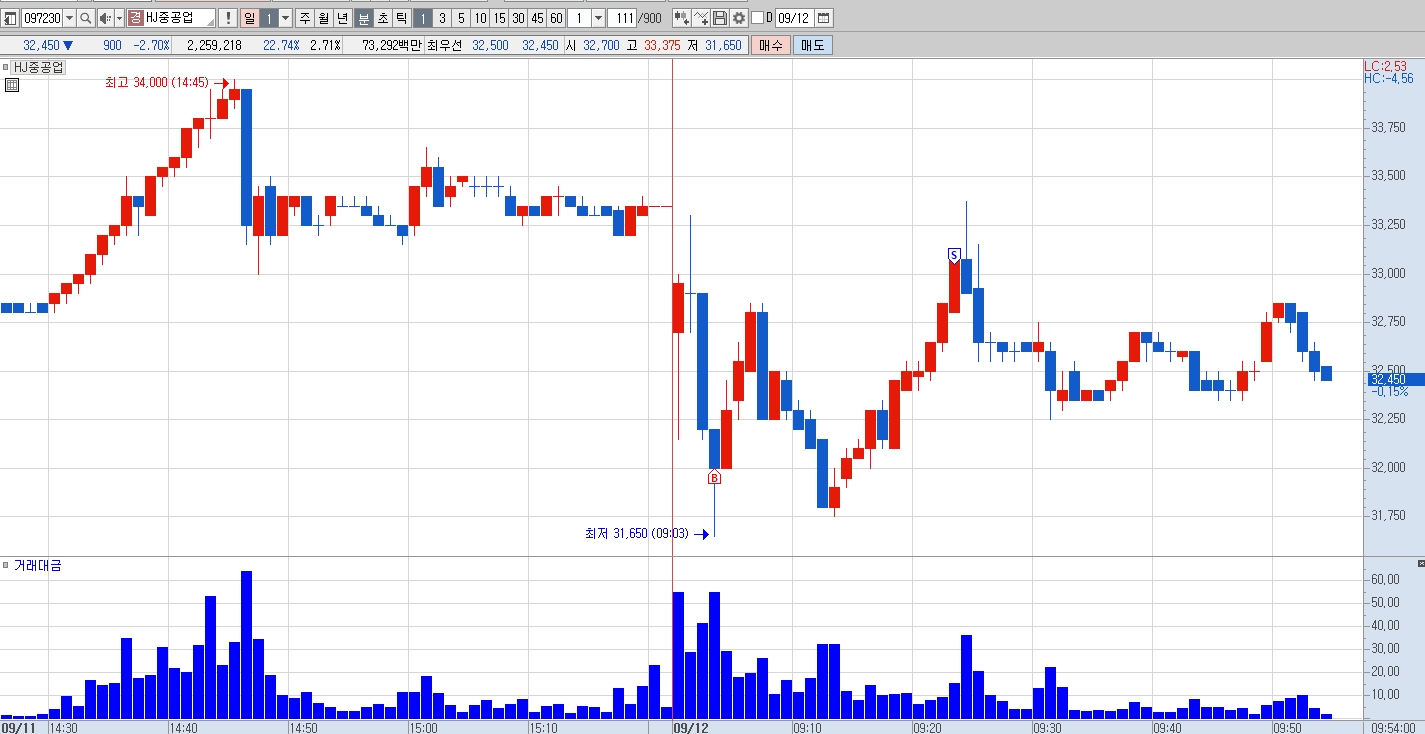This screenshot has height=734, width=1425.
Task: Click the exclamation info icon
Action: (x=227, y=18)
